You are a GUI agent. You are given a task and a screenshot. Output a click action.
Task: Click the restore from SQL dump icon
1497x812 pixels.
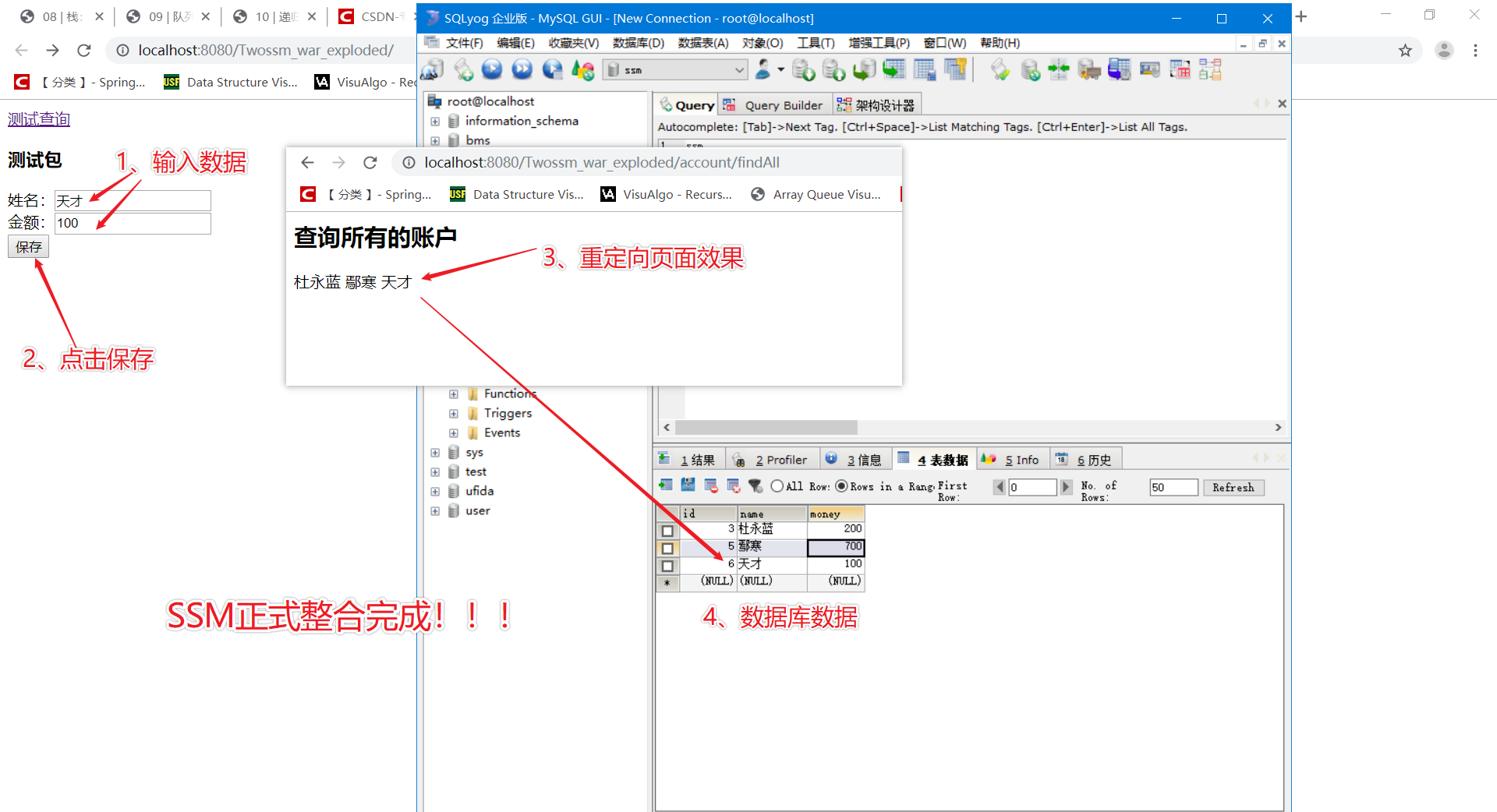[x=864, y=70]
